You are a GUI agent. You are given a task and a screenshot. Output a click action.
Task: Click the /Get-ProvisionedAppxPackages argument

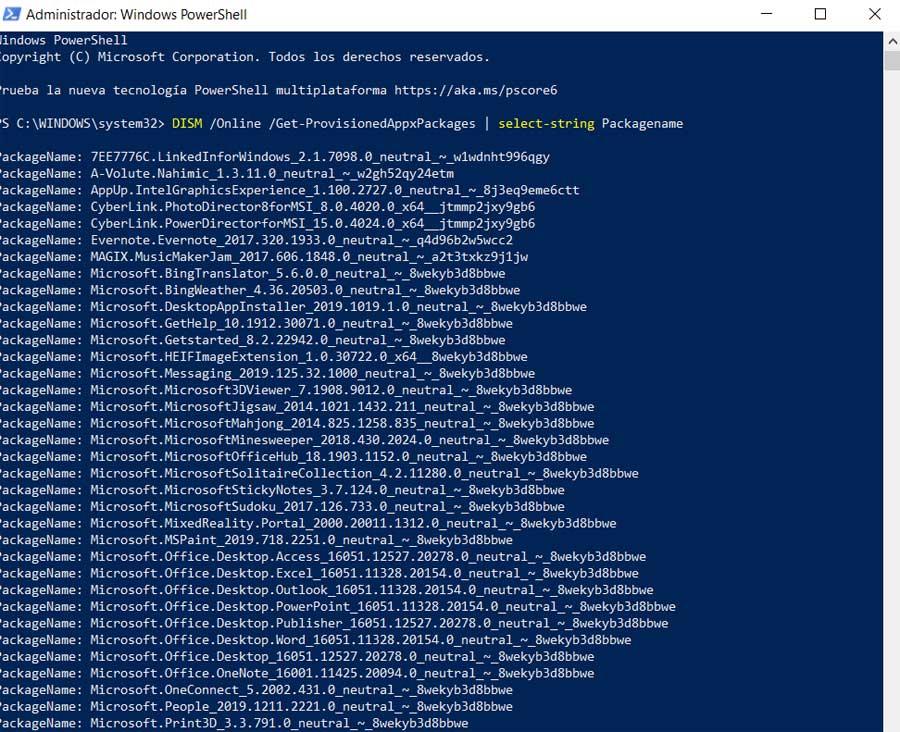pyautogui.click(x=372, y=123)
